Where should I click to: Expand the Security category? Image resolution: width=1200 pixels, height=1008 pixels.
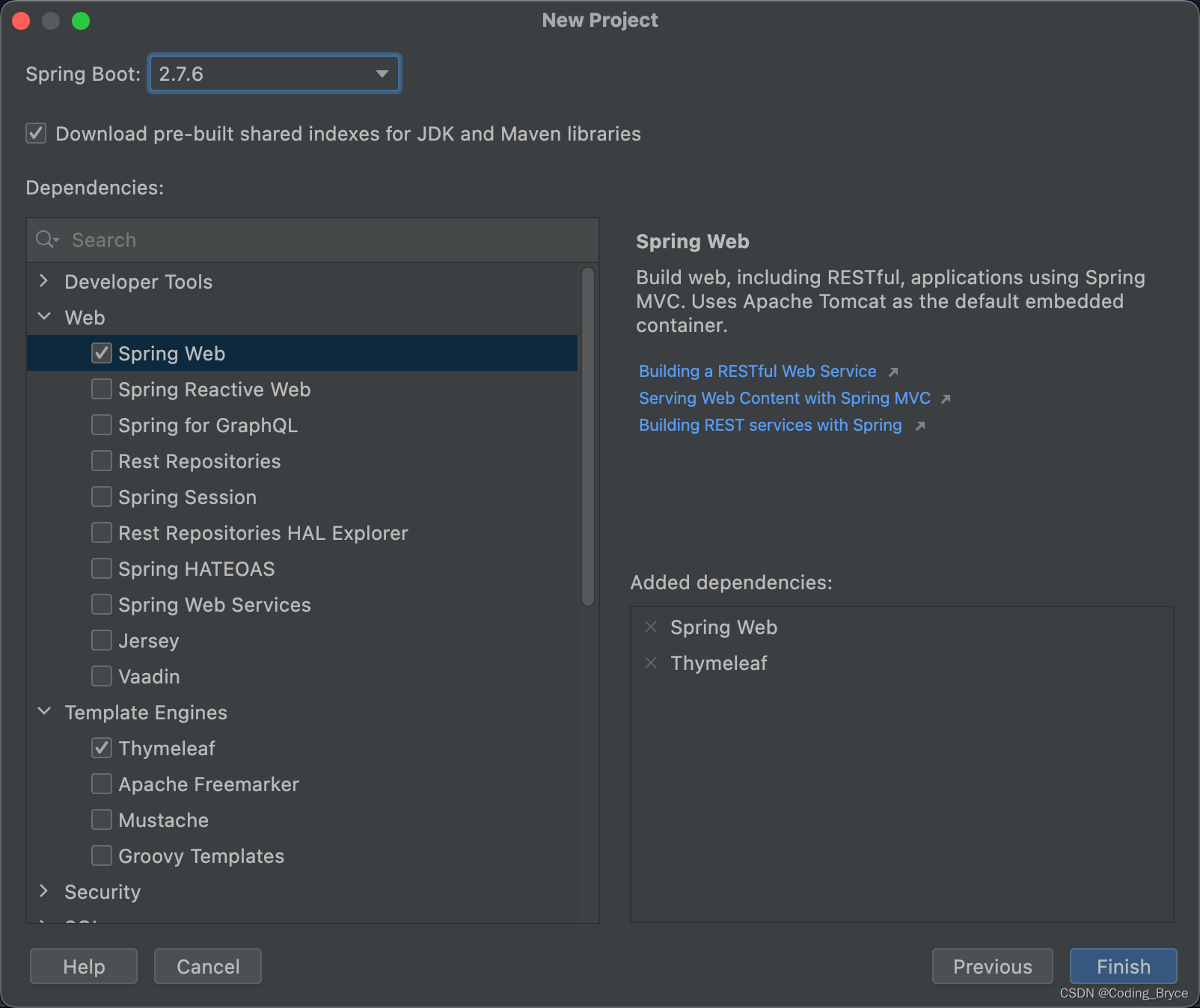pos(43,891)
